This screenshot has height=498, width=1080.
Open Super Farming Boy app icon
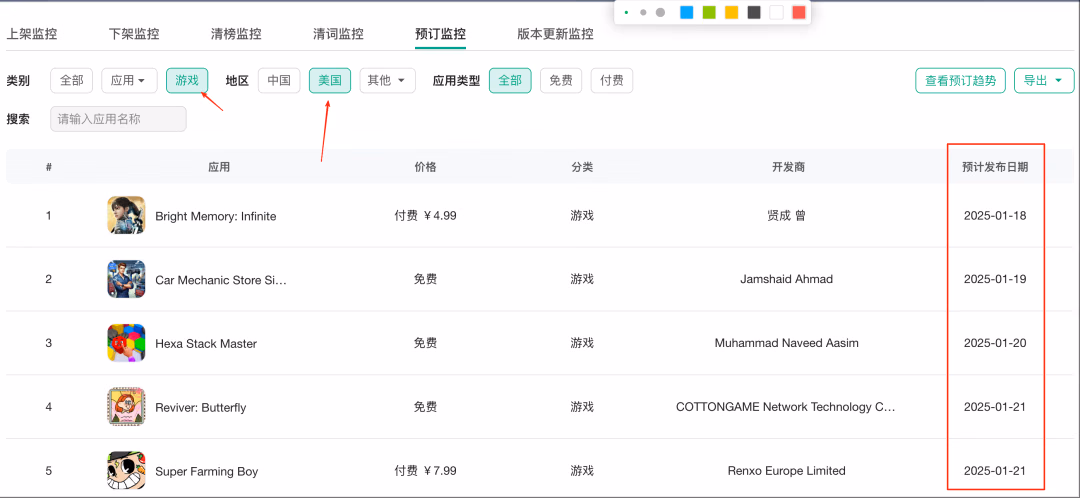(126, 470)
